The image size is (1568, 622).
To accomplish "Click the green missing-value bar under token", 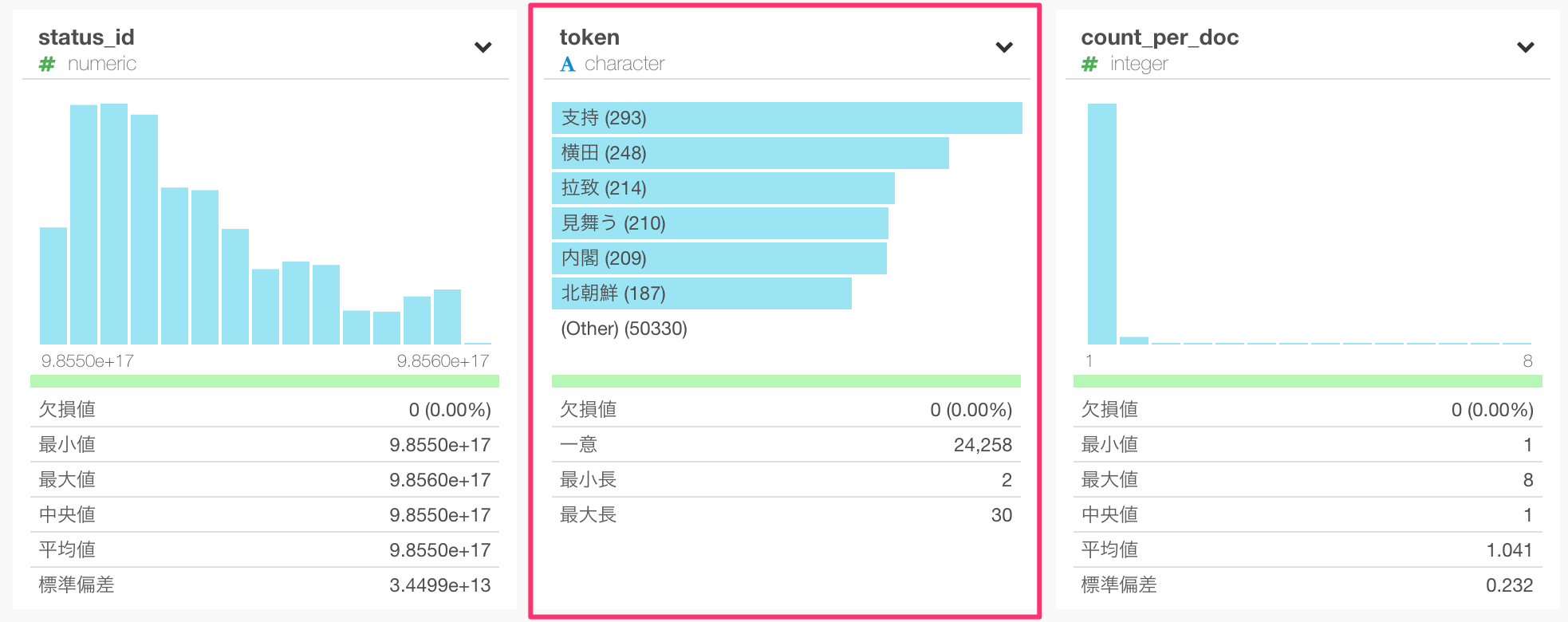I will (x=786, y=381).
